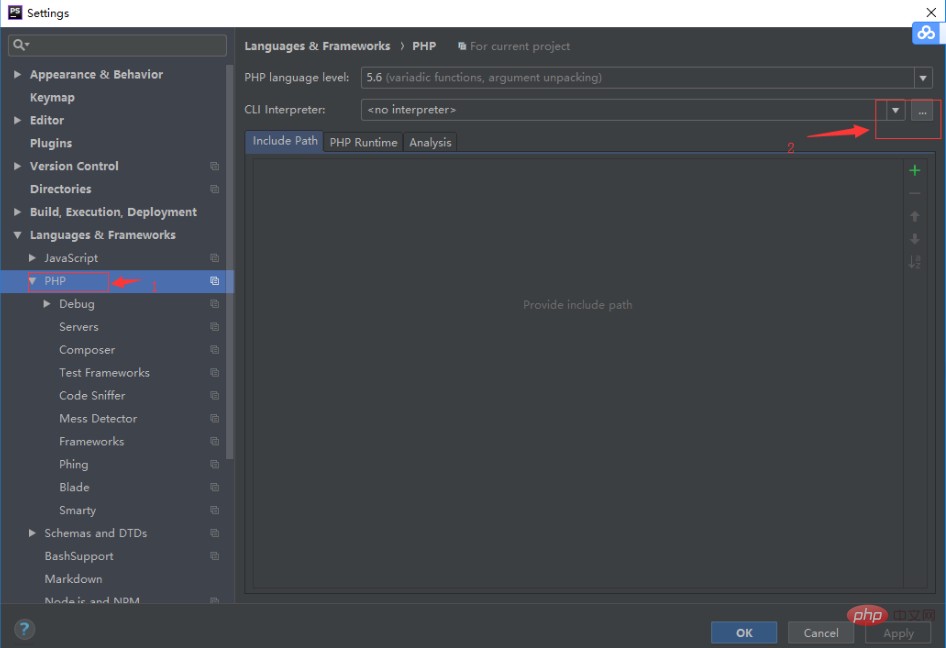Screen dimensions: 946x648
Task: Open the help question mark icon
Action: pyautogui.click(x=24, y=629)
